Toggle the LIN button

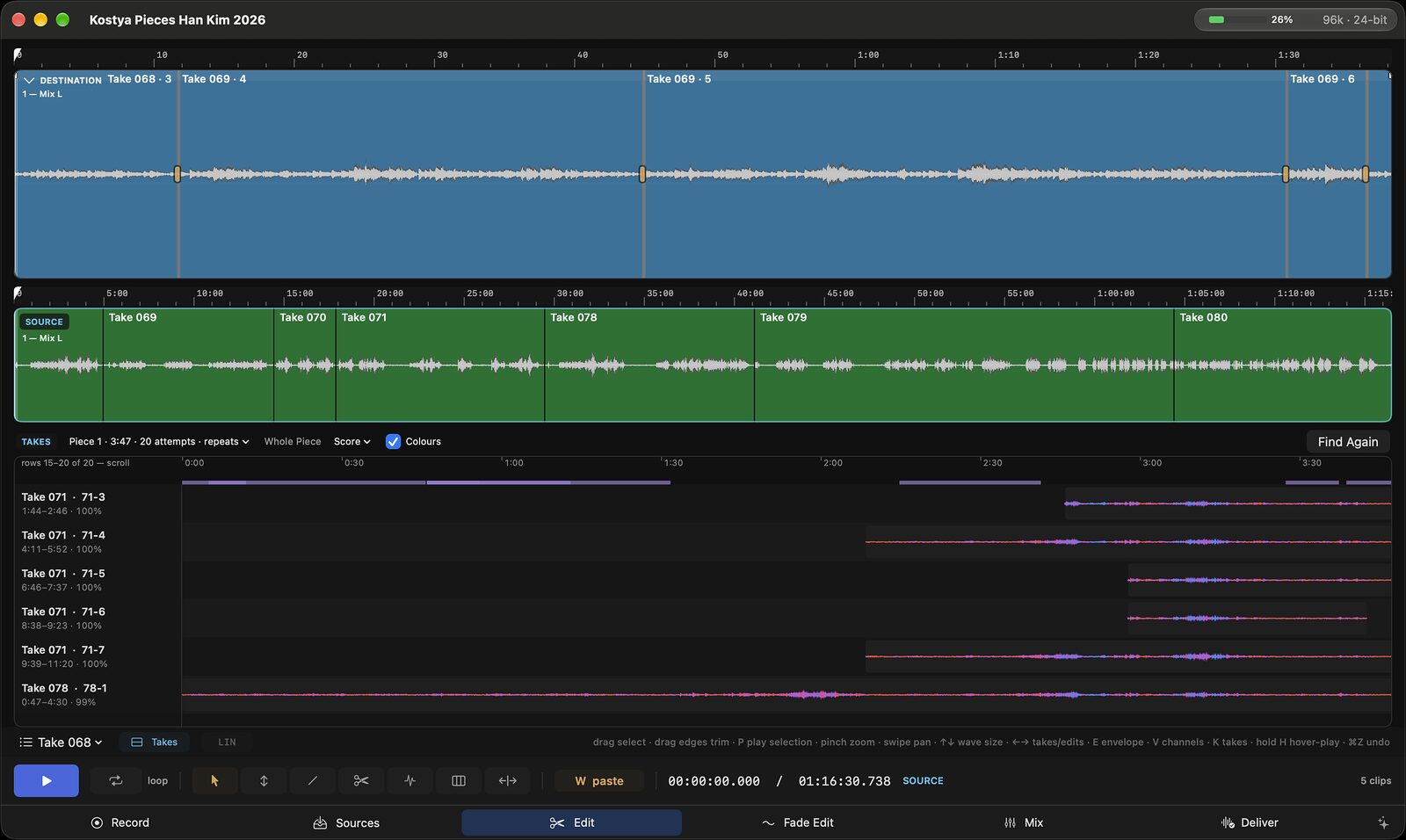point(227,742)
